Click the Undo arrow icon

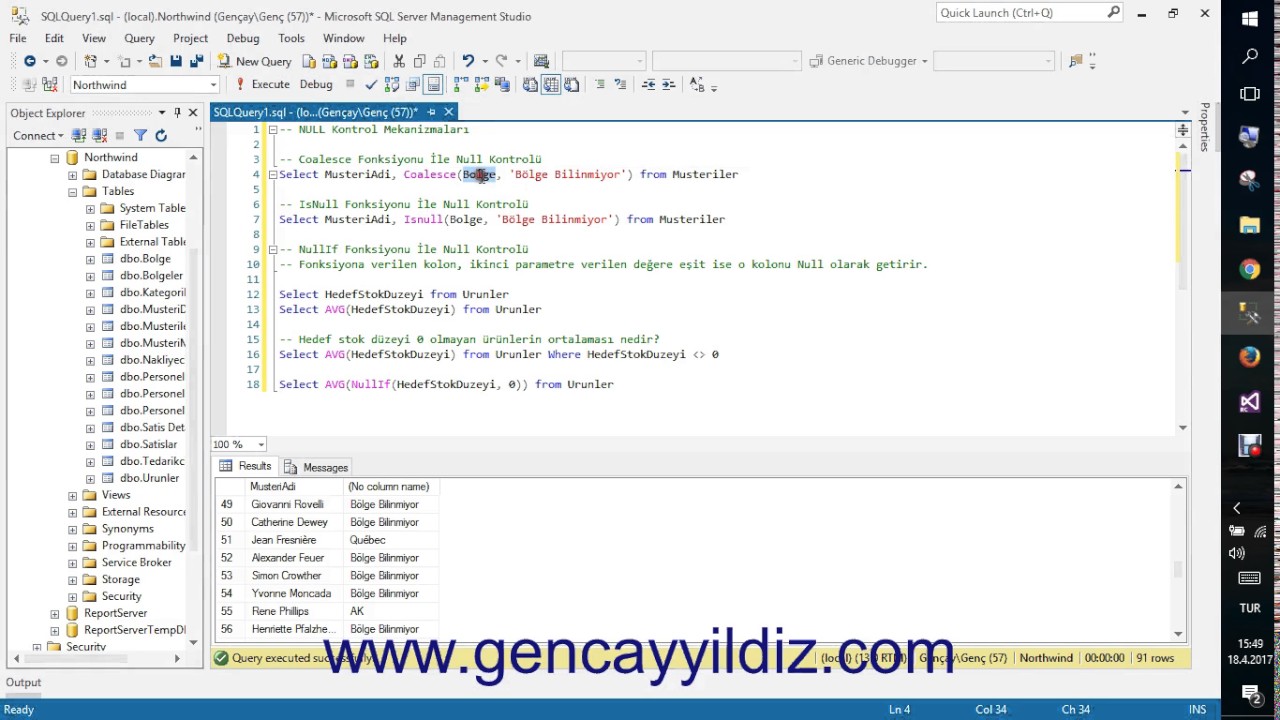(x=467, y=61)
